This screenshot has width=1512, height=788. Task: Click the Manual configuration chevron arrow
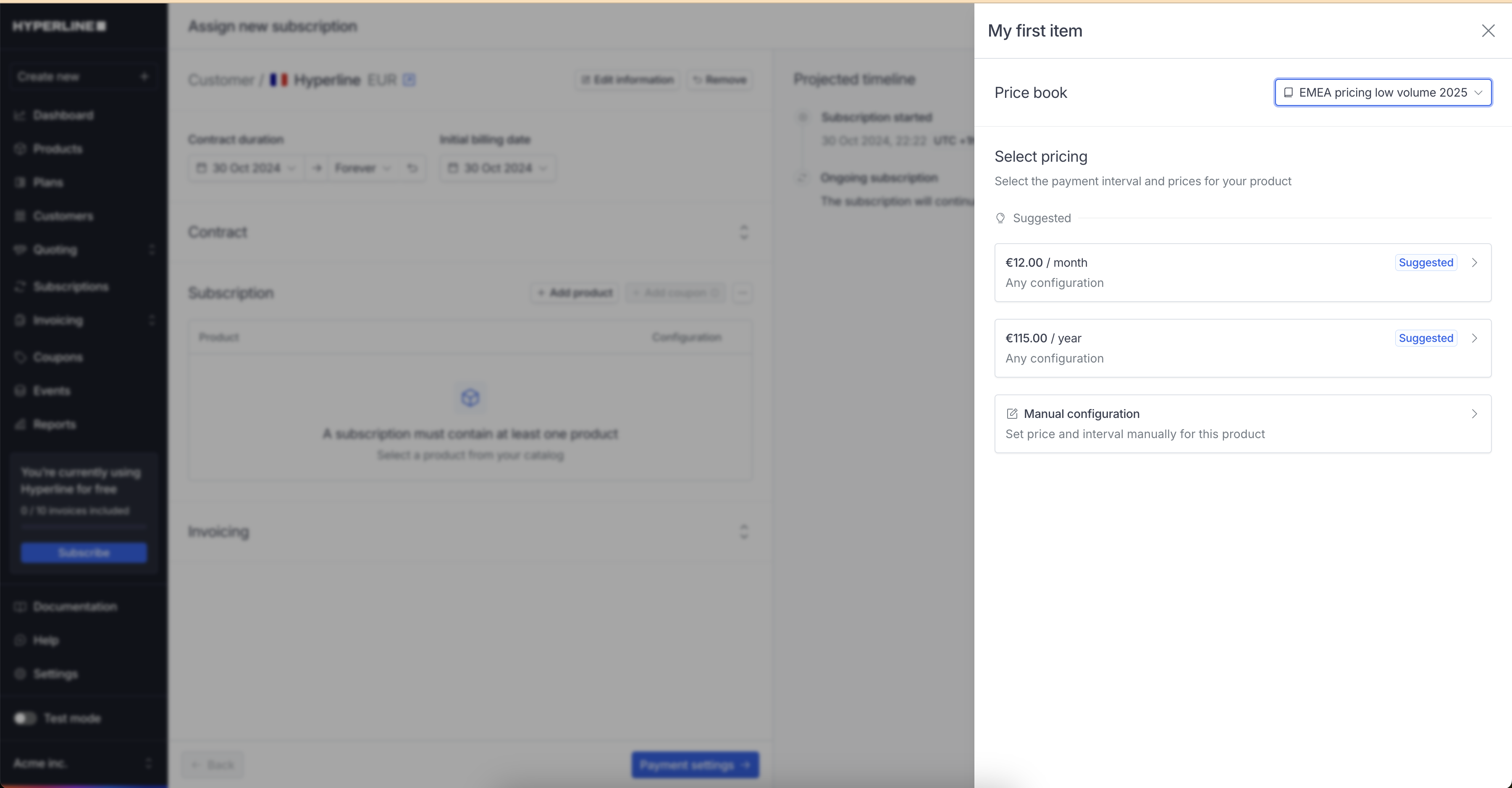(x=1475, y=414)
